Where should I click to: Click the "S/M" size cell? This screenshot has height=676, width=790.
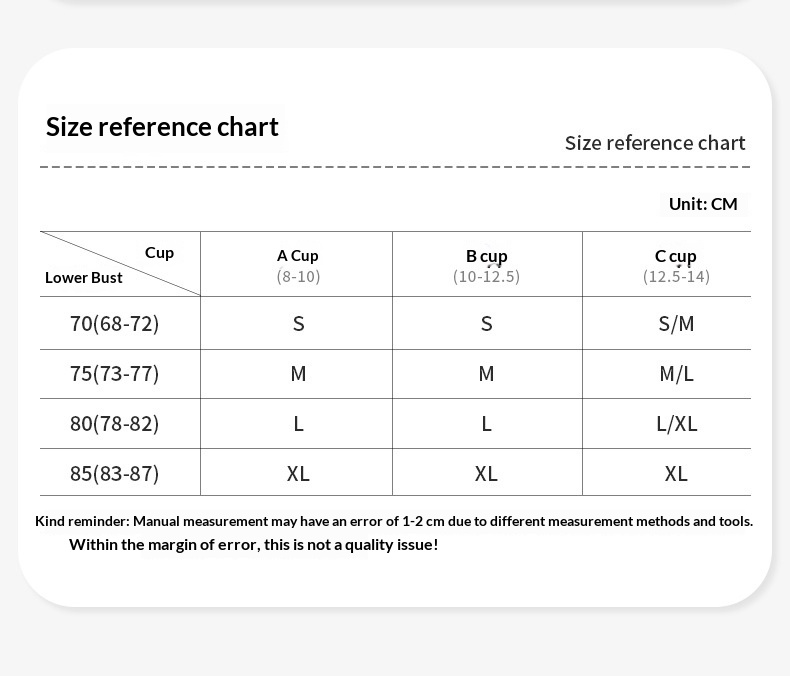(676, 323)
